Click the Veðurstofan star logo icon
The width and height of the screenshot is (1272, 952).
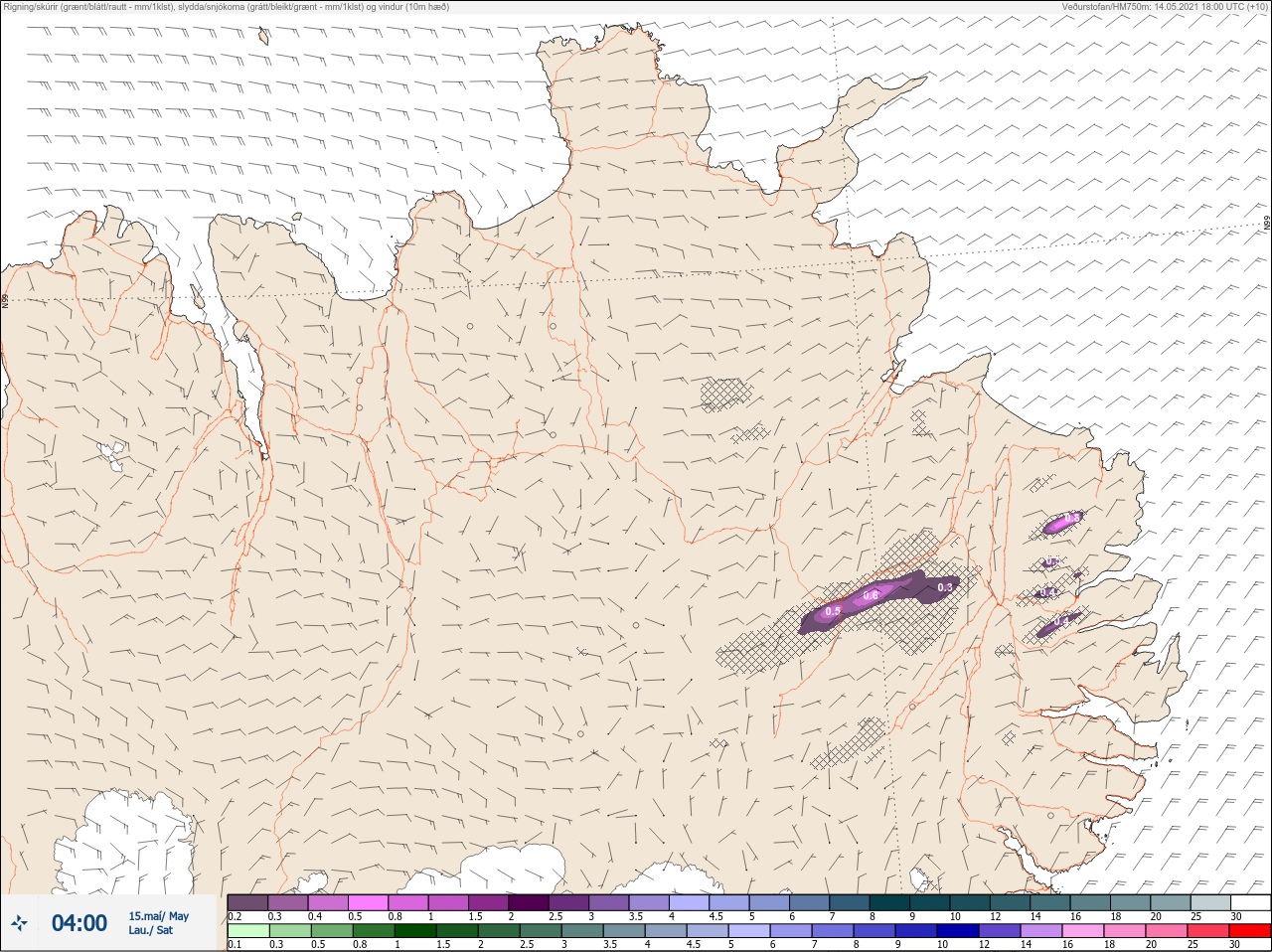click(19, 924)
